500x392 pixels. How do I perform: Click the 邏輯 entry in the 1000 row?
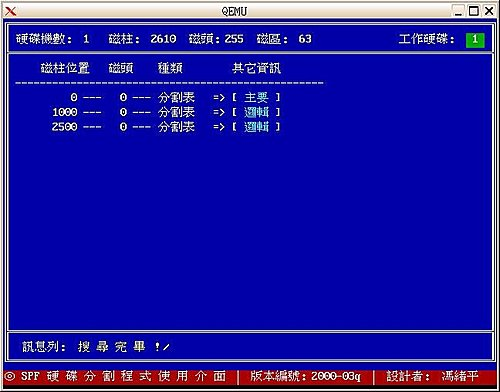pos(256,112)
